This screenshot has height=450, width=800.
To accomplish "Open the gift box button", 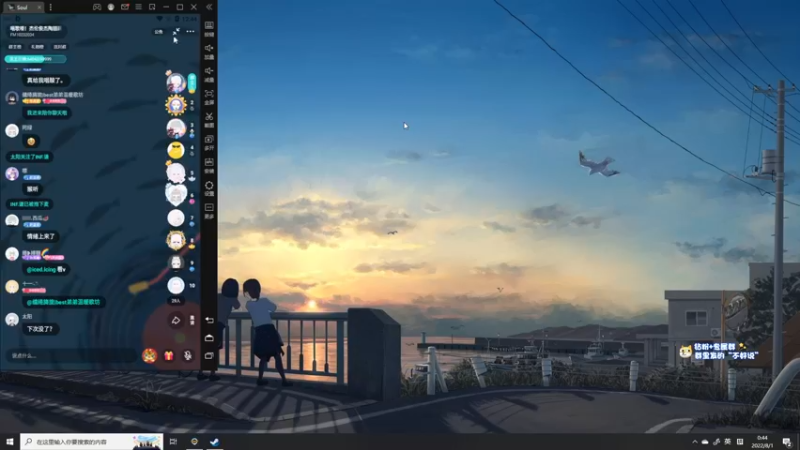I will point(169,356).
